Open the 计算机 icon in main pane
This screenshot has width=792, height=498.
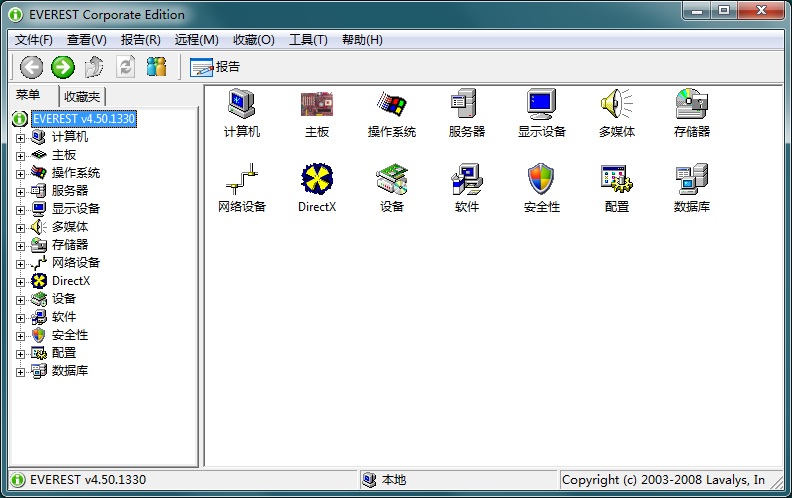click(x=241, y=104)
